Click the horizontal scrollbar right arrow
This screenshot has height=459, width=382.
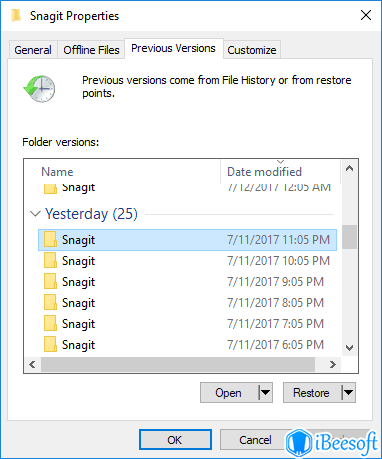pyautogui.click(x=332, y=364)
